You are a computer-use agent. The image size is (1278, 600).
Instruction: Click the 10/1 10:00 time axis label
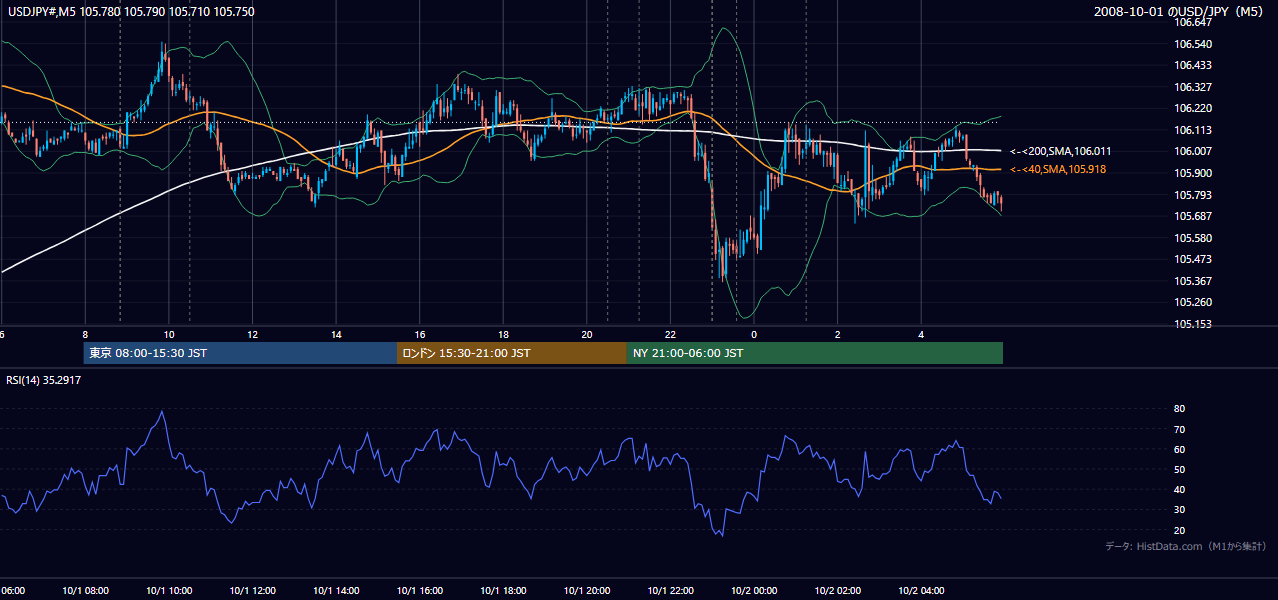169,590
